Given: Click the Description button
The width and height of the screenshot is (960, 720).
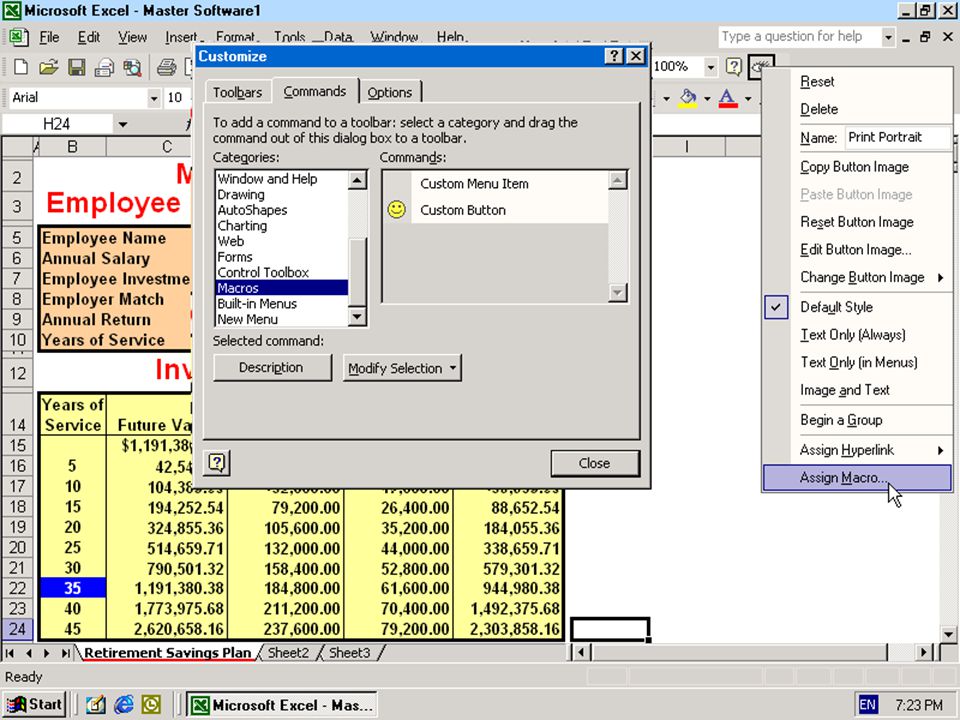Looking at the screenshot, I should pos(272,368).
